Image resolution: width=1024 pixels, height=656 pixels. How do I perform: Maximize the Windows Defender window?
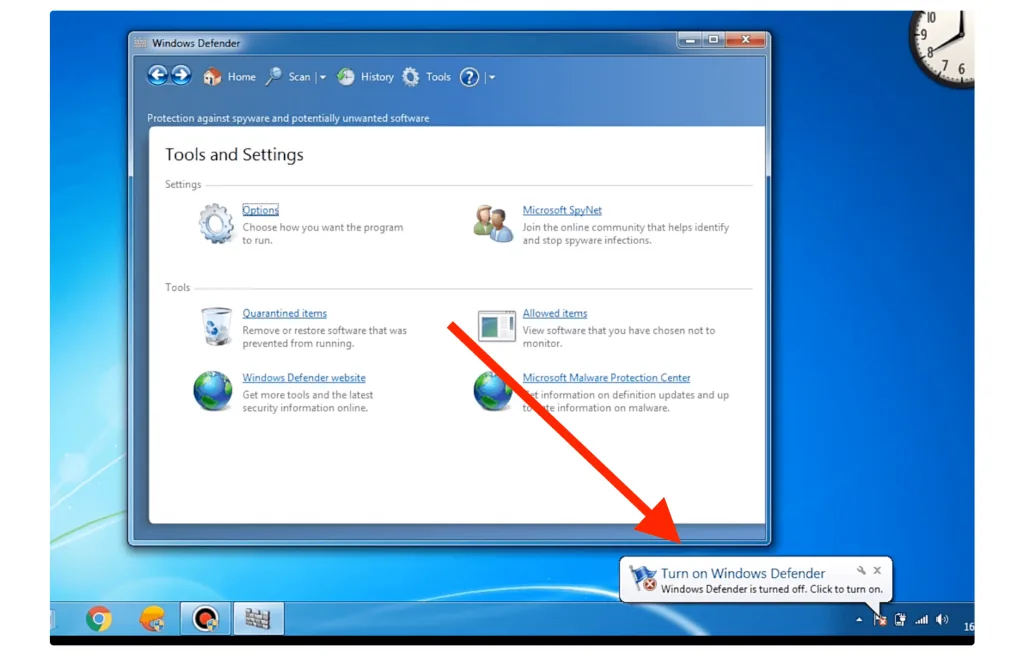click(713, 40)
